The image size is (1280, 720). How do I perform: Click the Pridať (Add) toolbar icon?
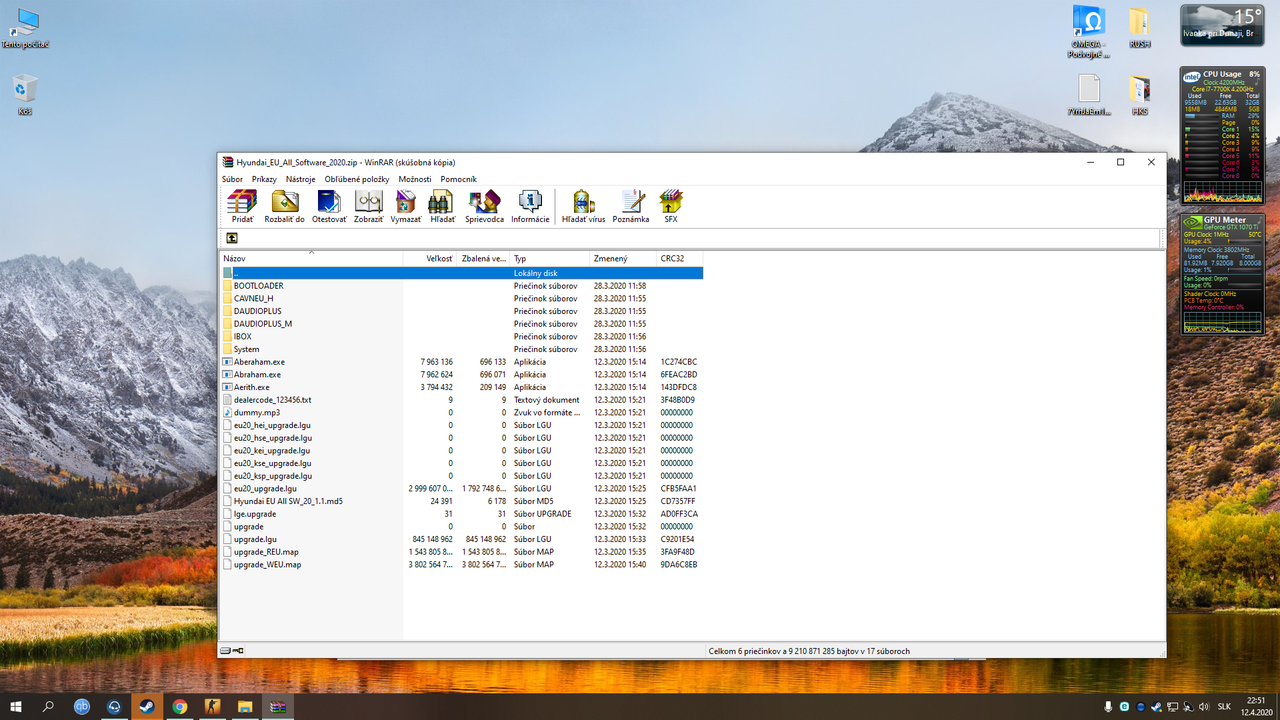tap(242, 206)
